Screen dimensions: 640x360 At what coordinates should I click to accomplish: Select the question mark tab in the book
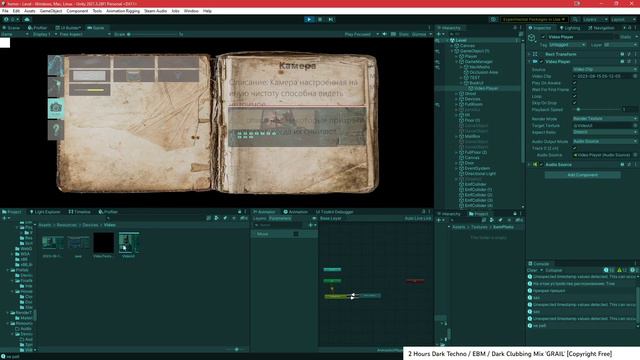(x=56, y=130)
